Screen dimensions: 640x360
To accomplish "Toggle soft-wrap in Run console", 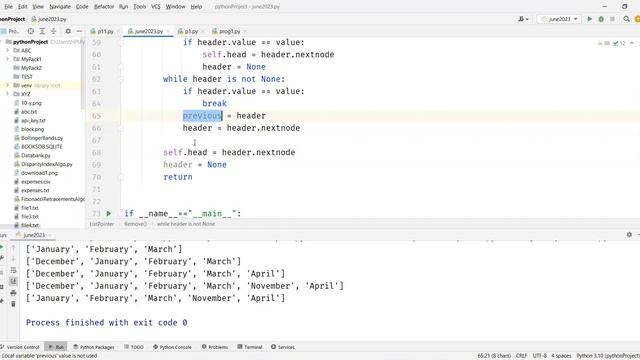I will pos(13,270).
